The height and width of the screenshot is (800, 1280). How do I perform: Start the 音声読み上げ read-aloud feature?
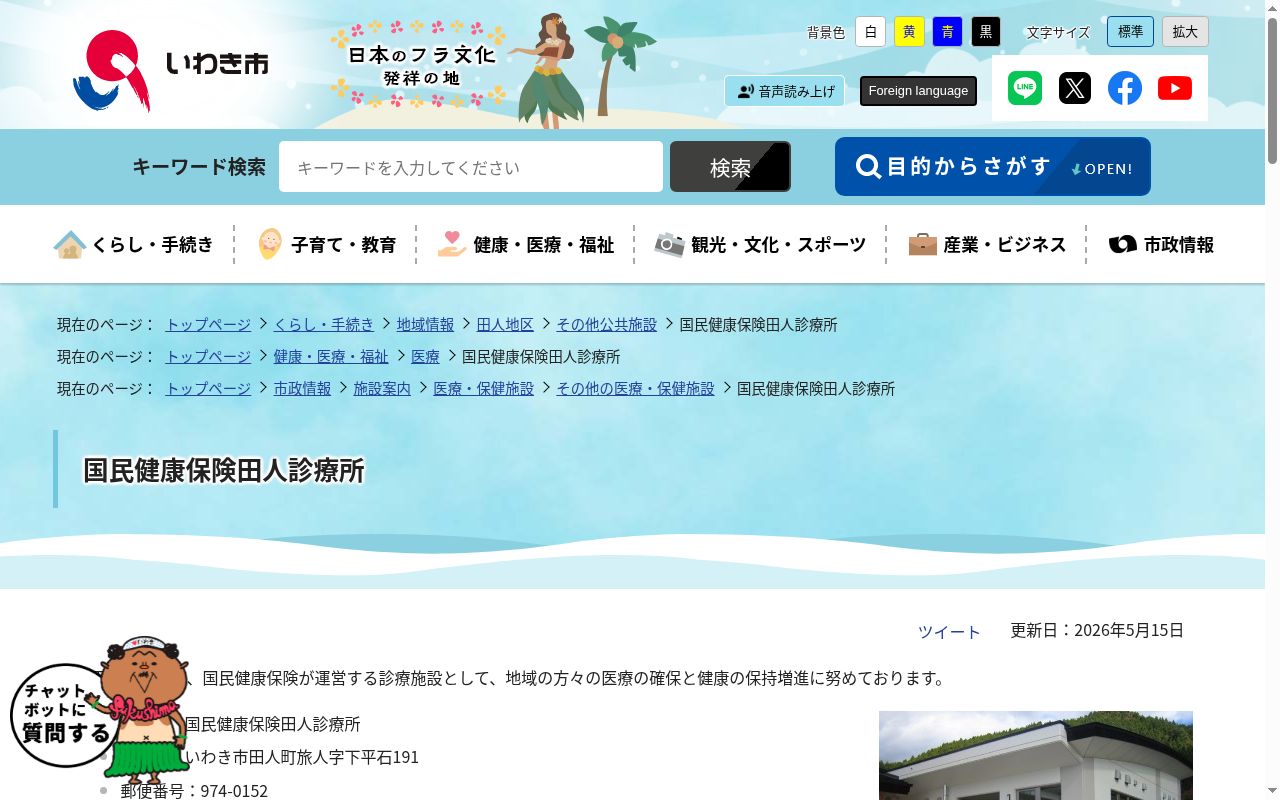pyautogui.click(x=784, y=91)
